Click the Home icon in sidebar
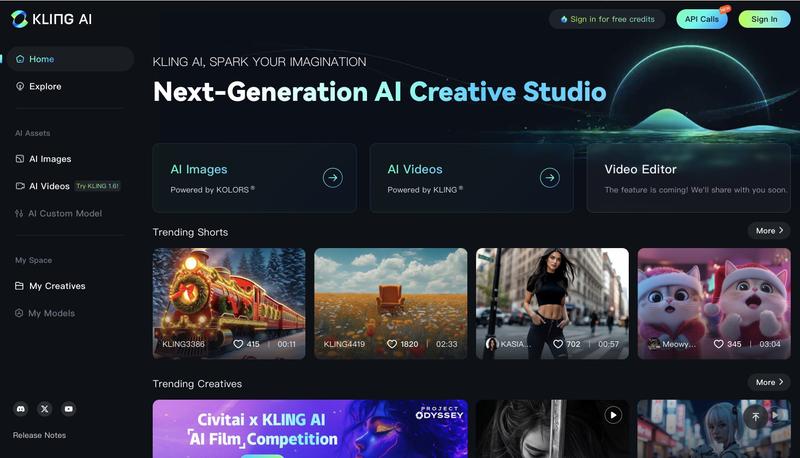Viewport: 800px width, 458px height. [x=20, y=59]
